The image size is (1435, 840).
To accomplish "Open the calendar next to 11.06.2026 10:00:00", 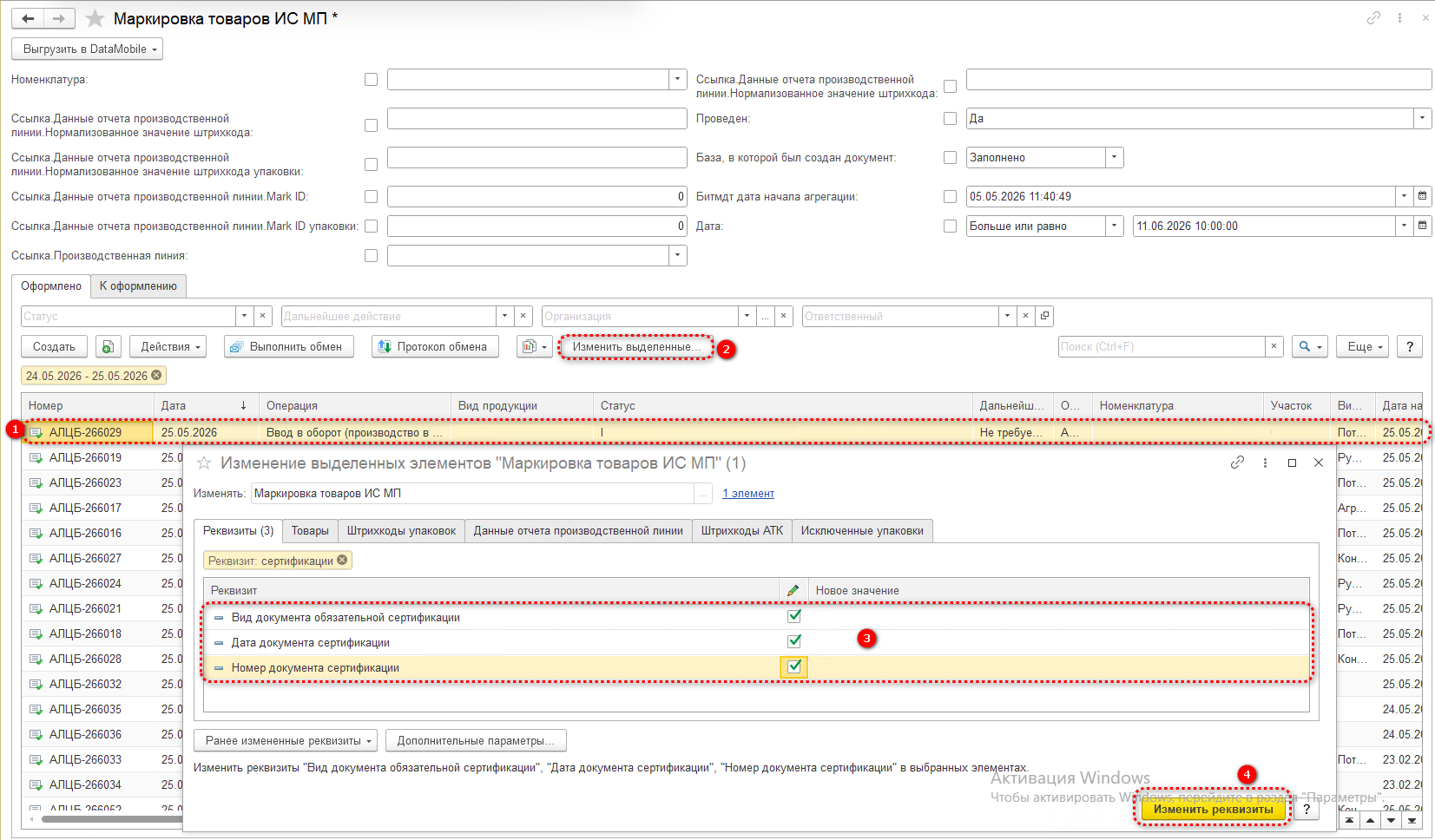I will coord(1422,226).
